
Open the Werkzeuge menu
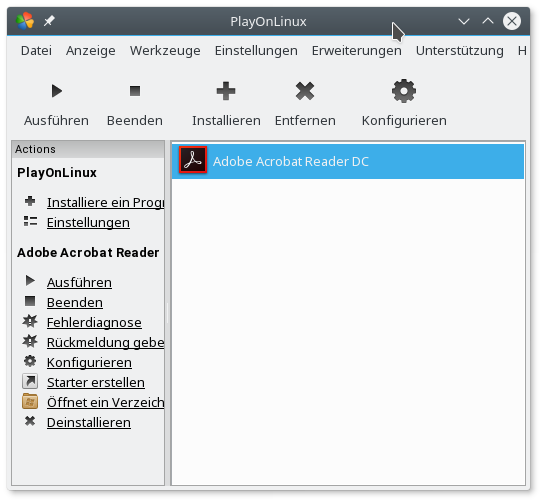click(x=165, y=51)
